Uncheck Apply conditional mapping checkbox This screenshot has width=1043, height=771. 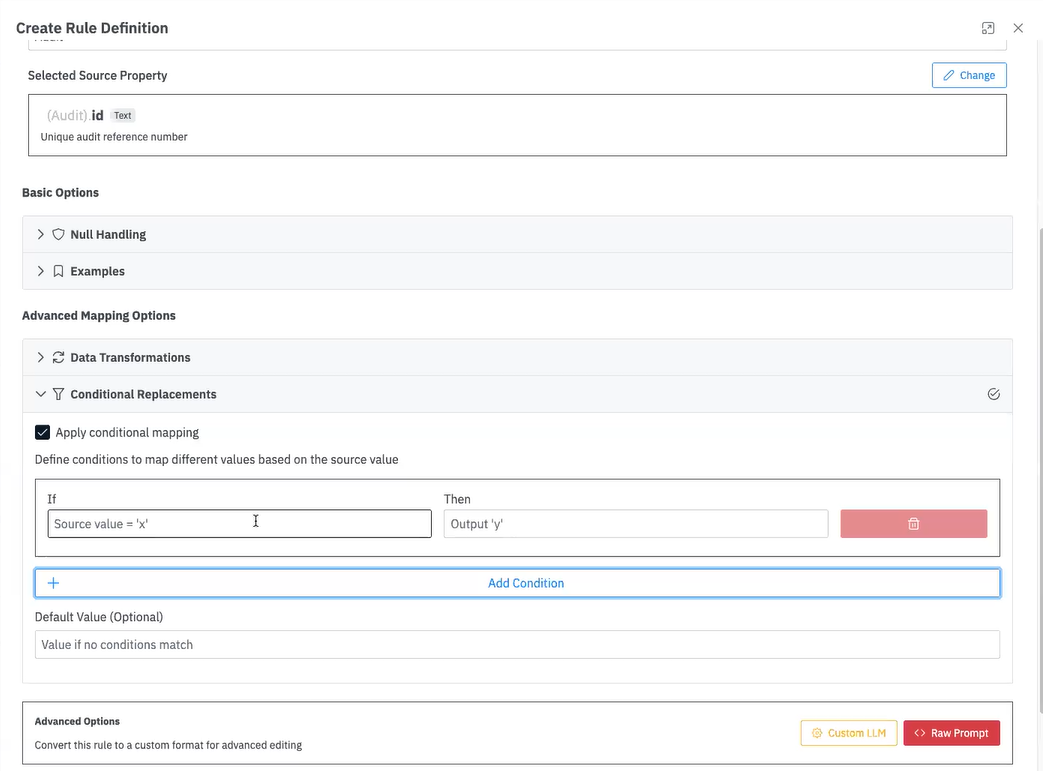point(42,433)
